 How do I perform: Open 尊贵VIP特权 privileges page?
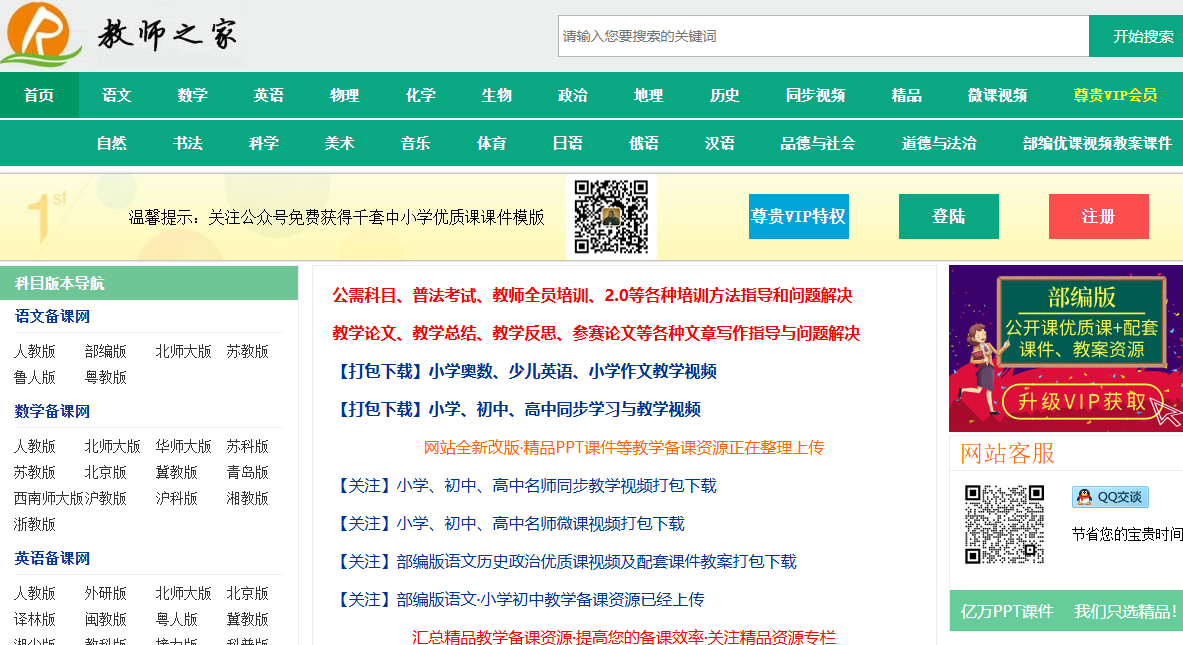[798, 215]
